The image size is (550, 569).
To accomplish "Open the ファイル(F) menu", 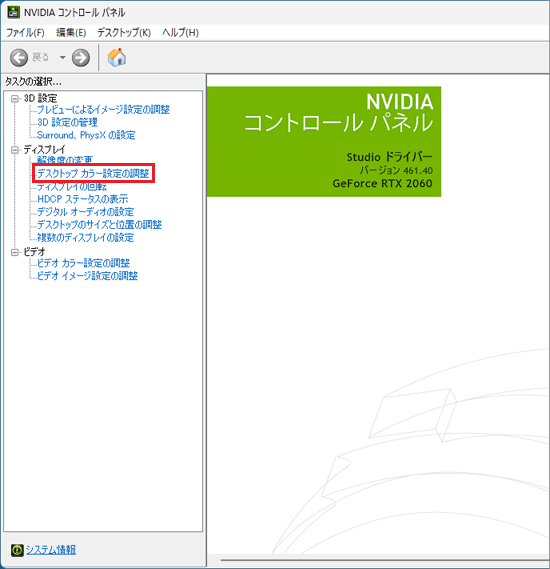I will 25,33.
